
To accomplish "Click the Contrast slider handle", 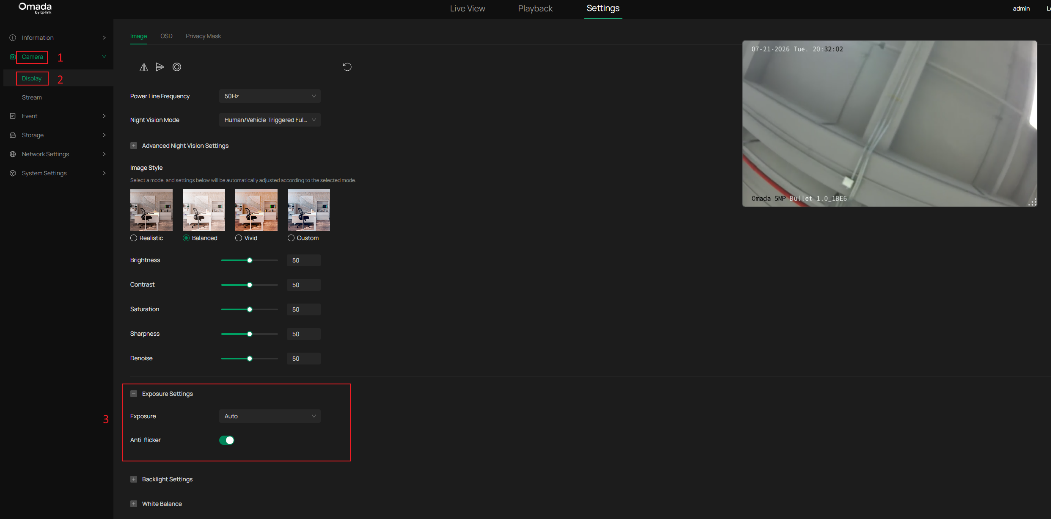I will tap(249, 285).
